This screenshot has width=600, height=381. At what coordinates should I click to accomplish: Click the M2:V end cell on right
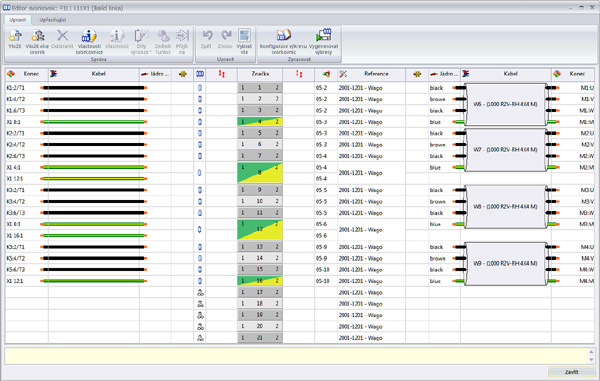[573, 145]
